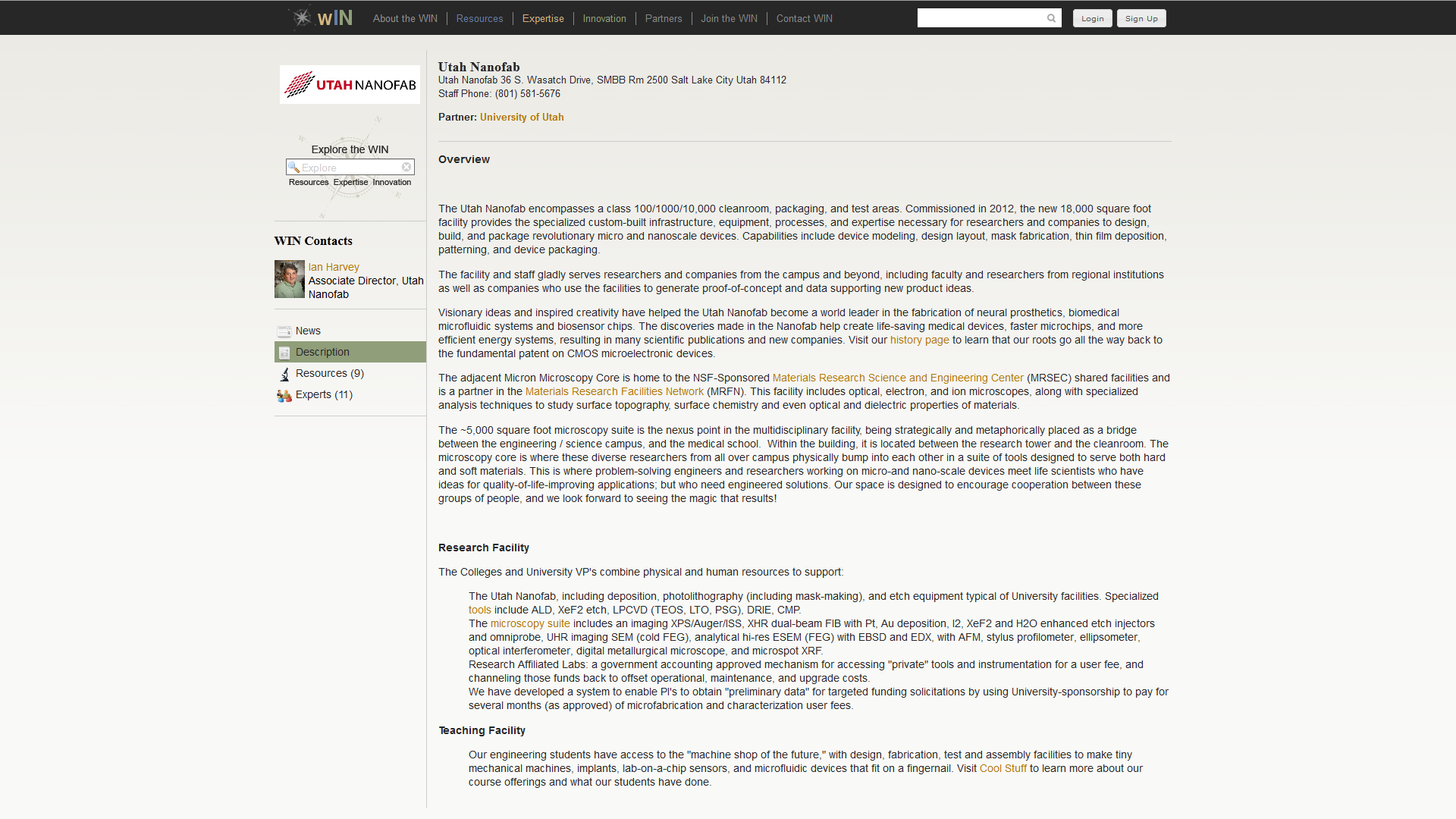The image size is (1456, 819).
Task: Open the Resources top menu
Action: (479, 18)
